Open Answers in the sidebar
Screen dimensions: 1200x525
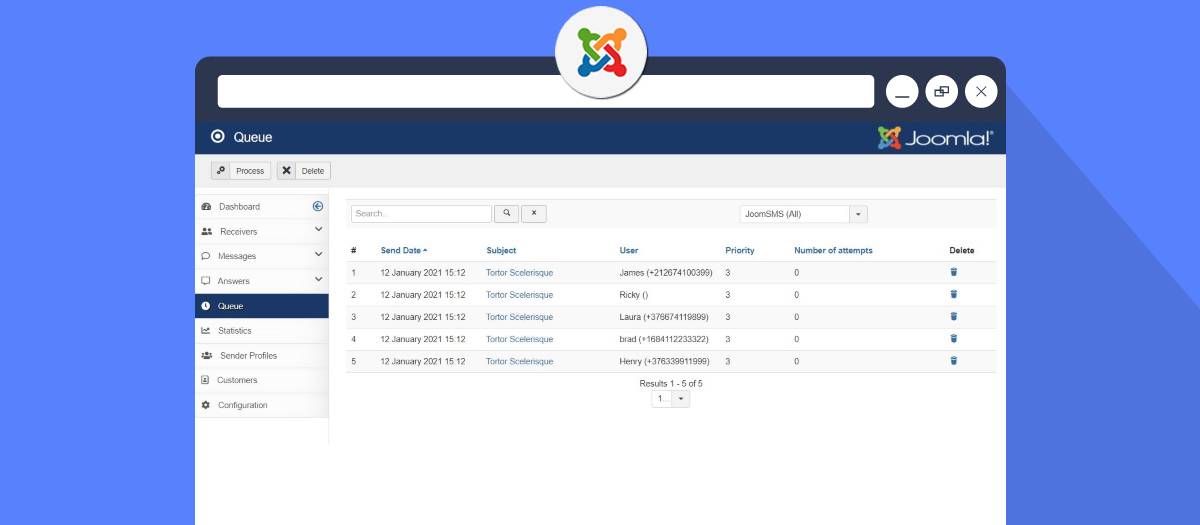234,281
